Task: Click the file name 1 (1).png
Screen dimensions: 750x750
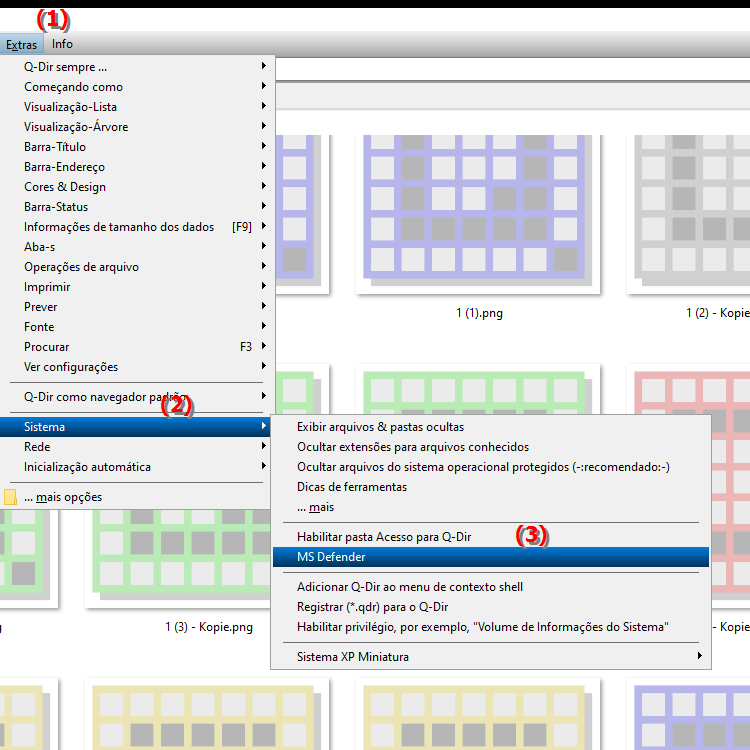Action: click(x=479, y=313)
